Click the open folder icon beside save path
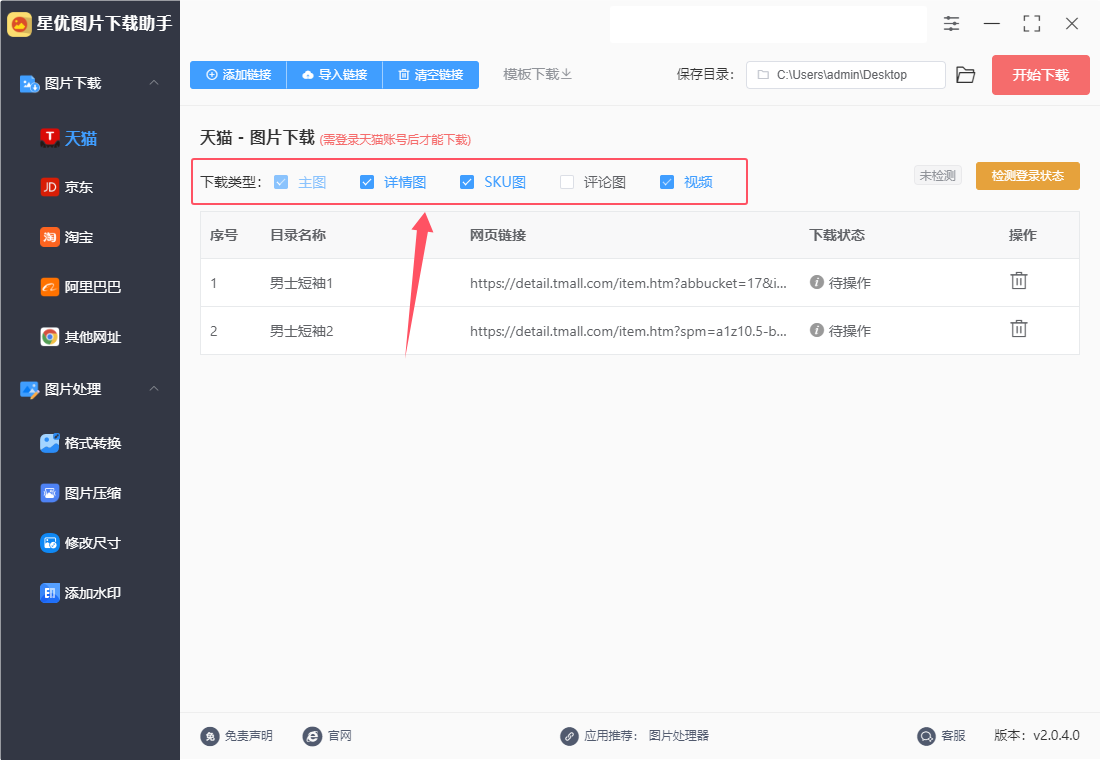This screenshot has width=1100, height=760. pos(965,75)
